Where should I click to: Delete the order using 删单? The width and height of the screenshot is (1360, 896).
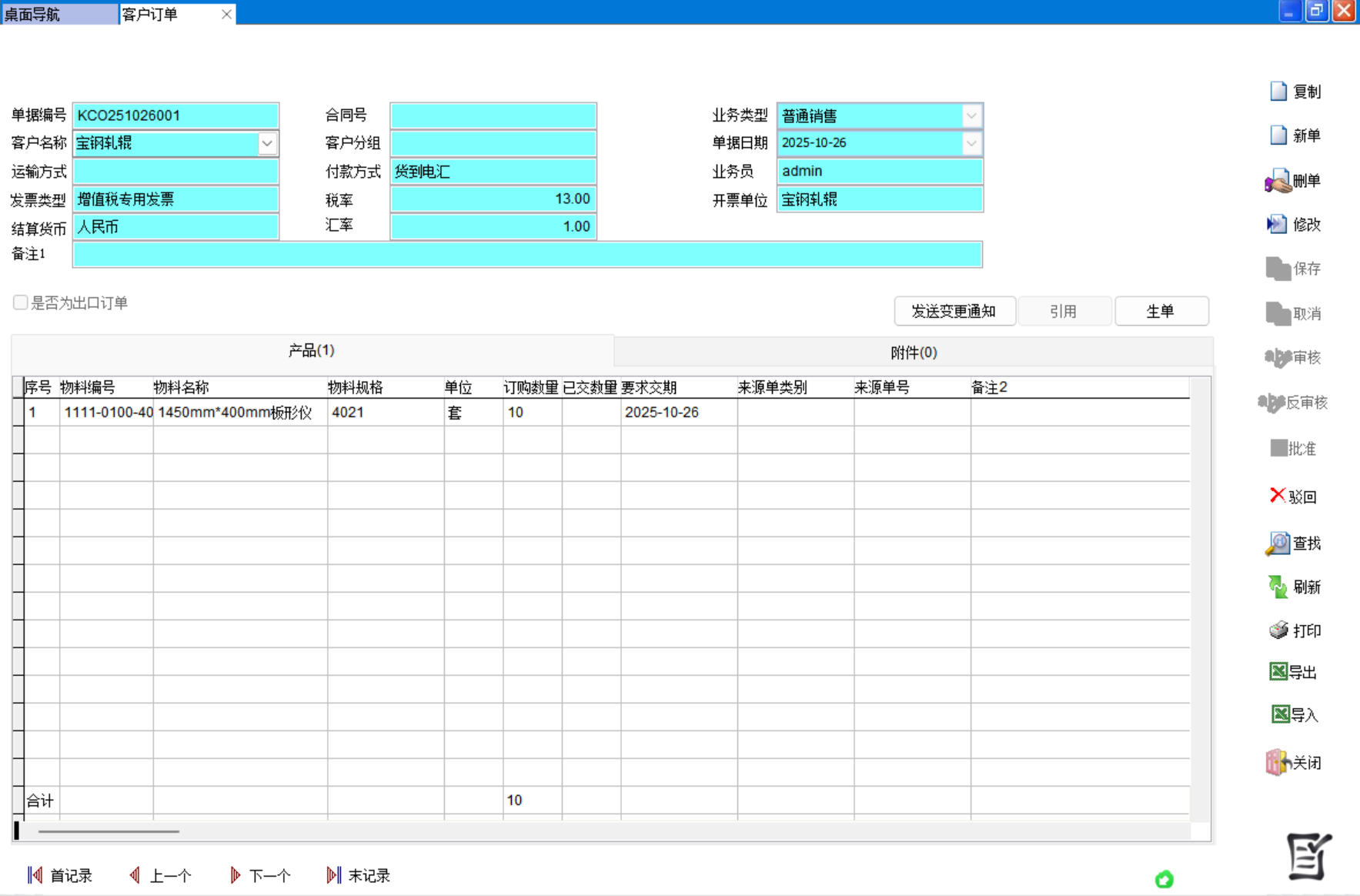point(1278,181)
